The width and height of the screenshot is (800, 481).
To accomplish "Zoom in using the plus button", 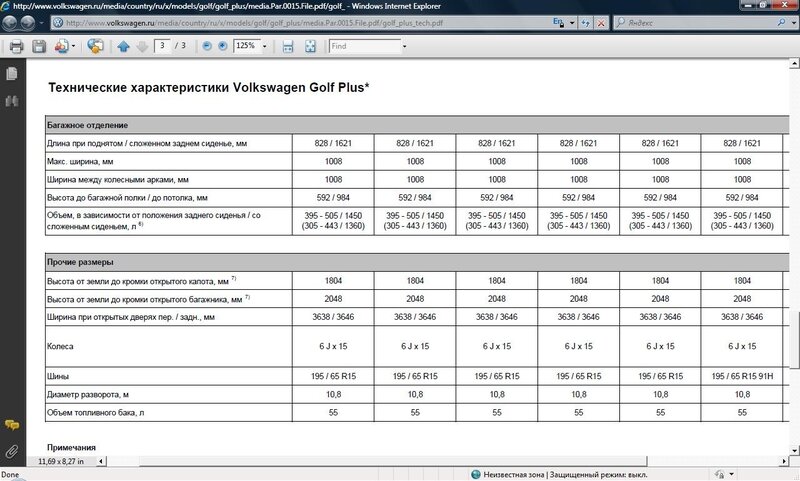I will [x=222, y=46].
